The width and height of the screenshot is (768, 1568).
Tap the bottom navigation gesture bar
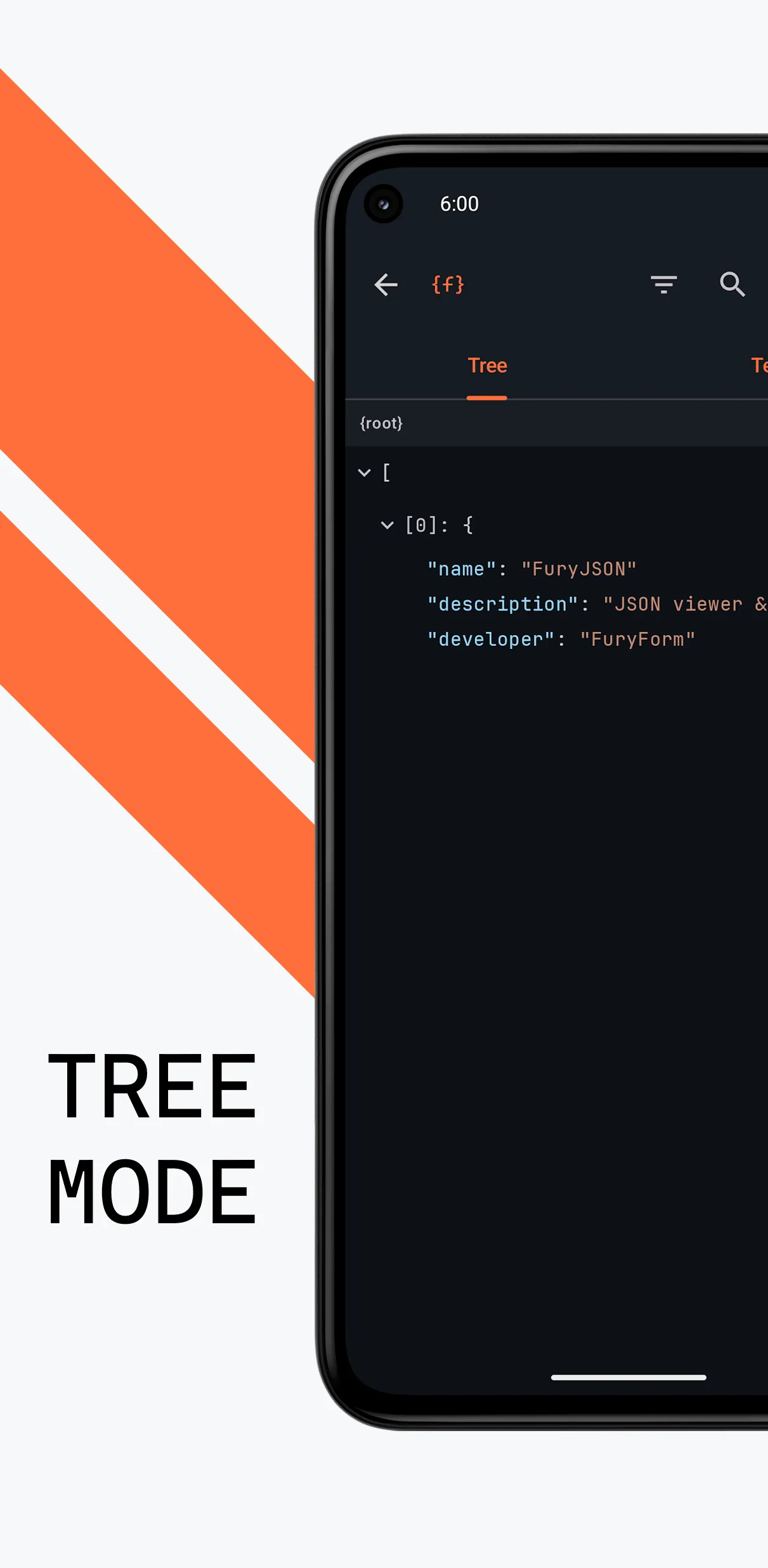point(628,1377)
